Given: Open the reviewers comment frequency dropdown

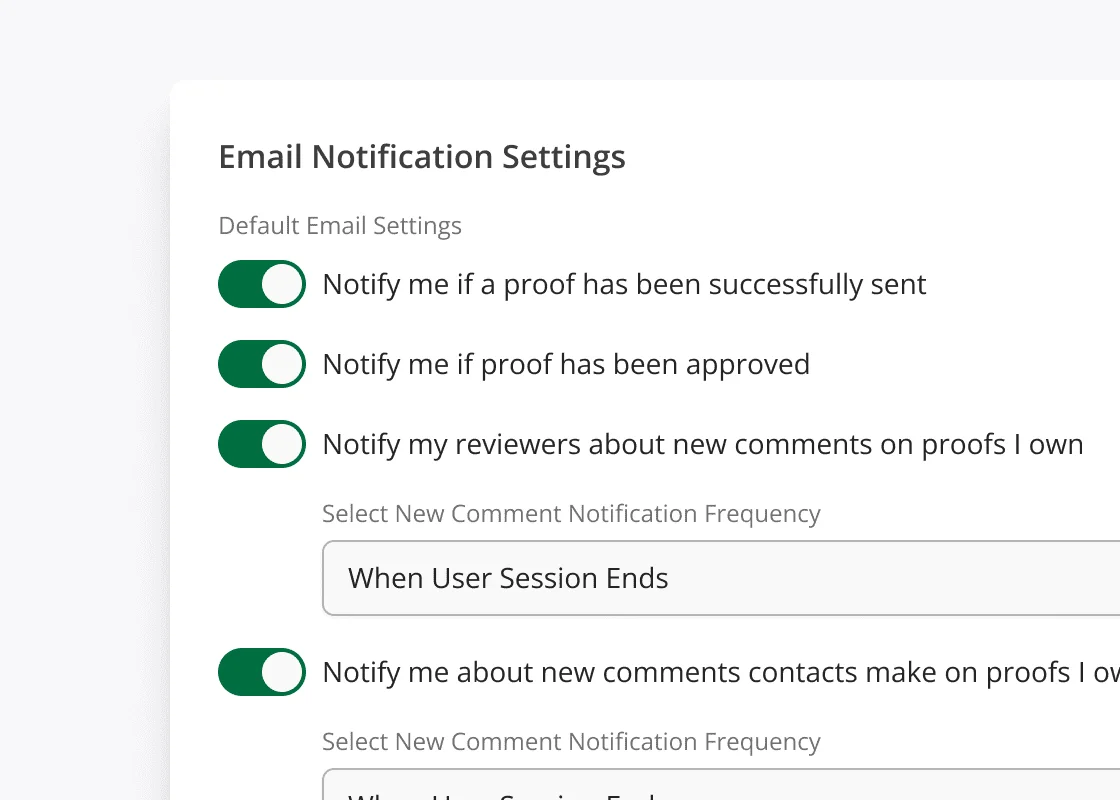Looking at the screenshot, I should (x=721, y=578).
